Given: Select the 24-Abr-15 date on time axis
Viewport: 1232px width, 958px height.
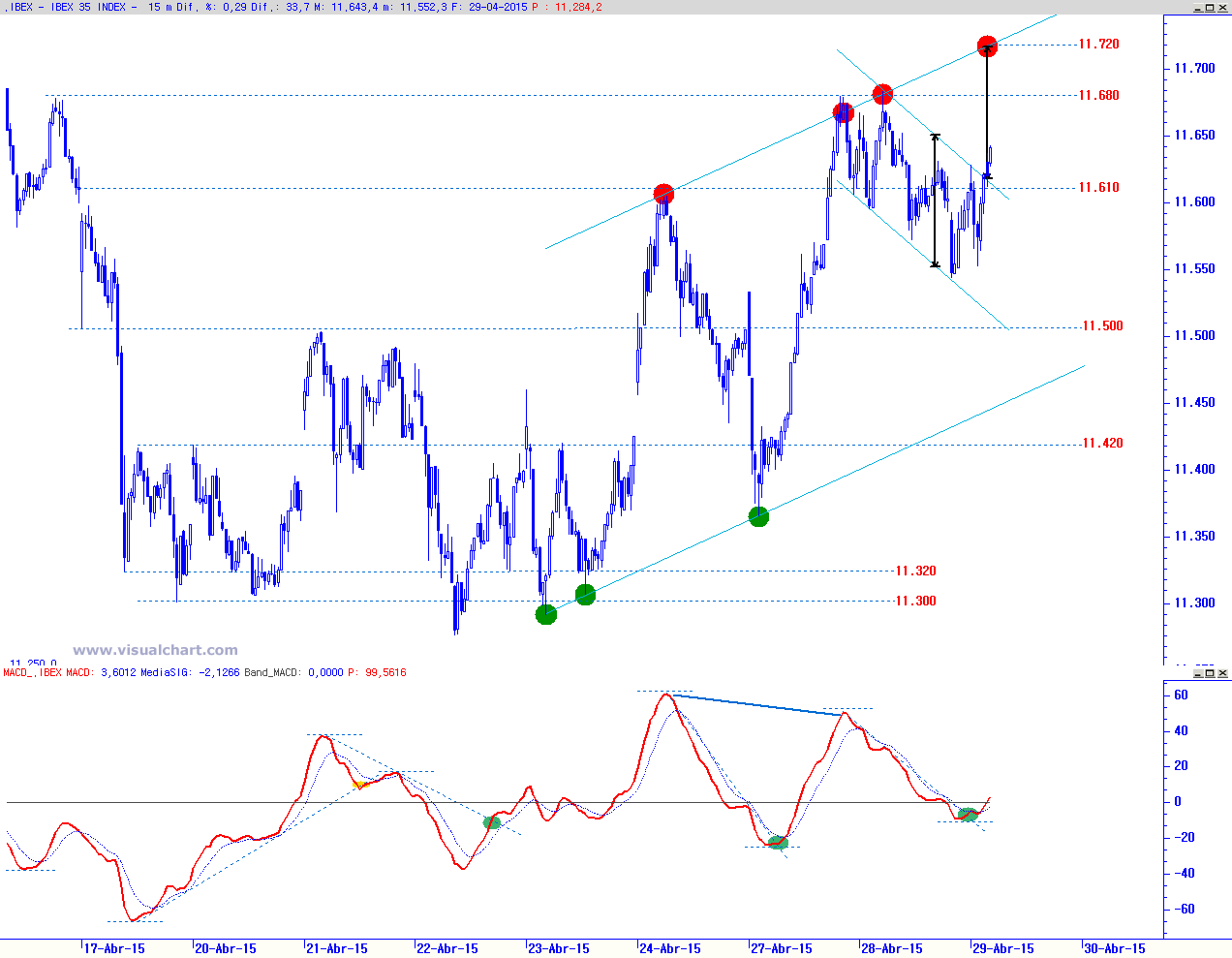Looking at the screenshot, I should click(670, 948).
